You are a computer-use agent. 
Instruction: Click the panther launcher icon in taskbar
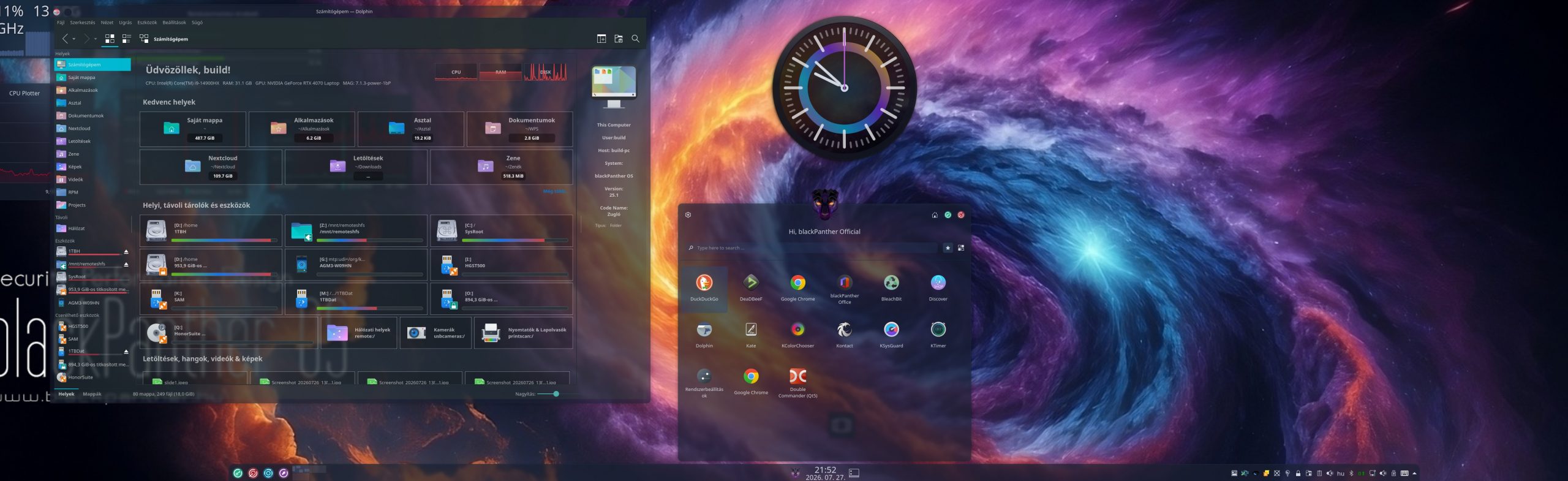(795, 472)
